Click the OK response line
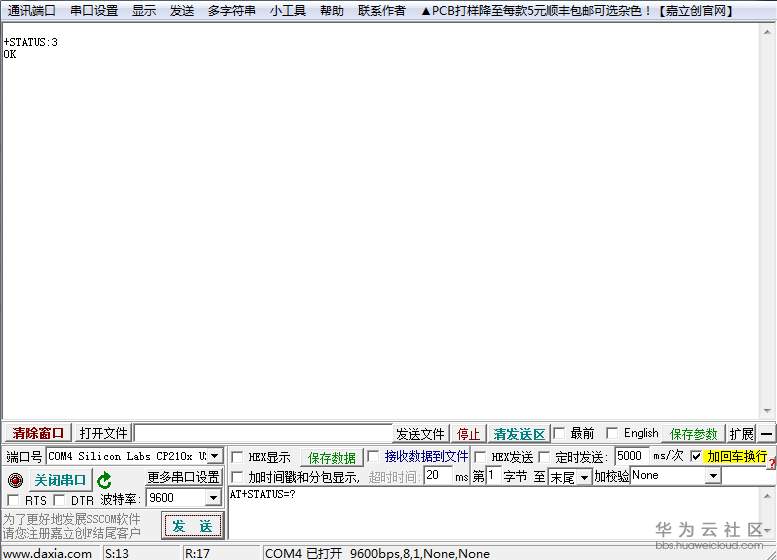 [x=10, y=54]
